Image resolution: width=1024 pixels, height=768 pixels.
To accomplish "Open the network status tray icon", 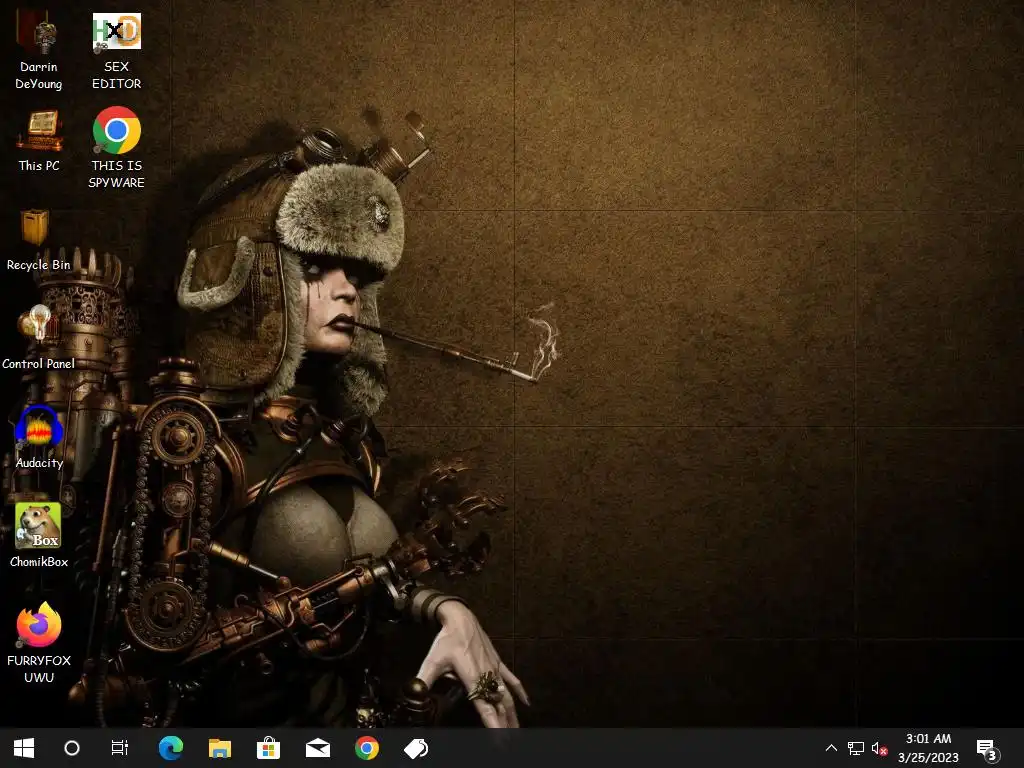I will point(856,748).
